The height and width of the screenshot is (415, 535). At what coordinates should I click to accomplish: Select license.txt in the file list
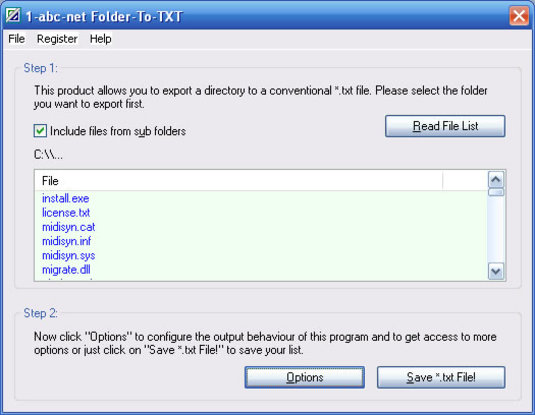click(66, 213)
